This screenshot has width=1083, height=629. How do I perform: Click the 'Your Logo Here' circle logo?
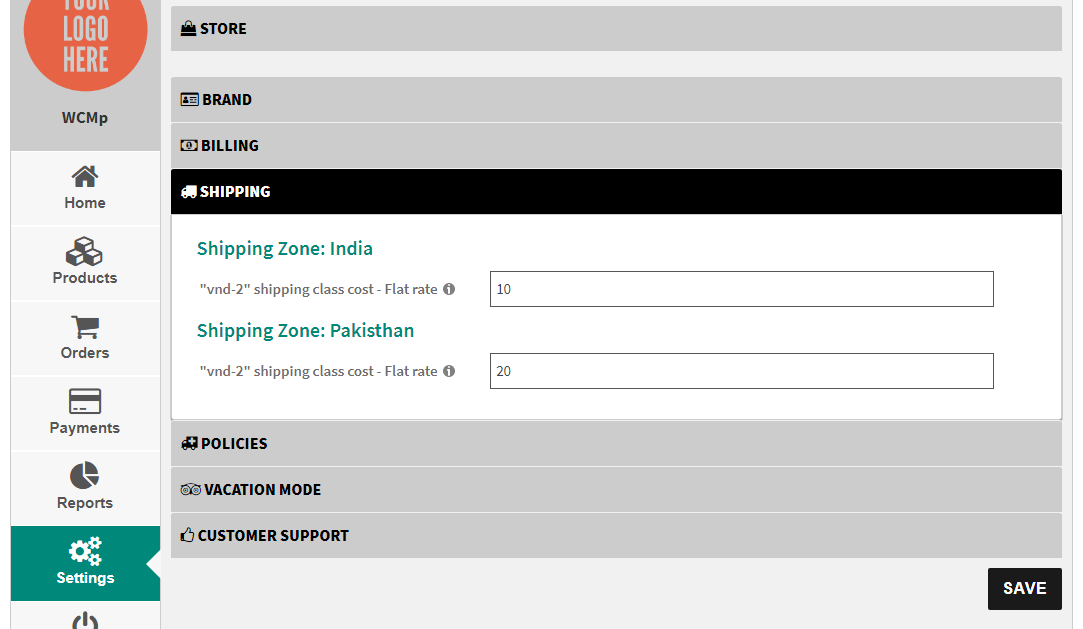tap(85, 35)
